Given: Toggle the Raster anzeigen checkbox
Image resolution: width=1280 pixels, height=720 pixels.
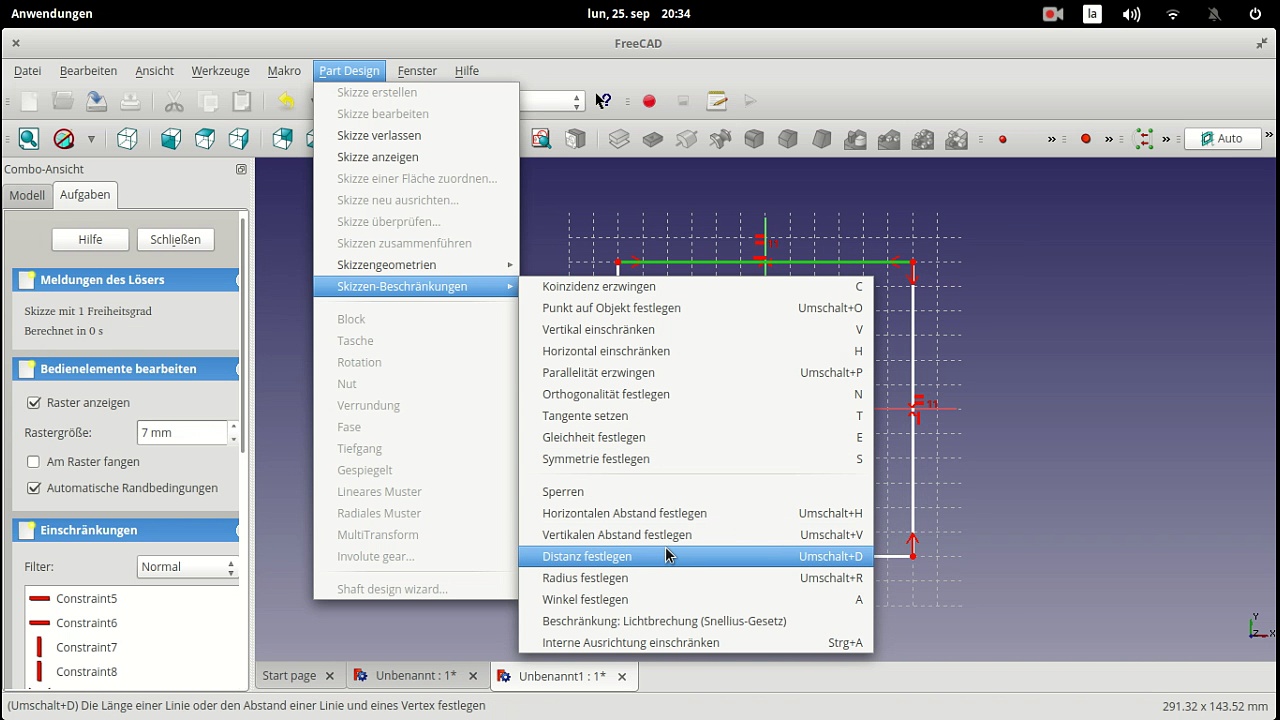Looking at the screenshot, I should (x=34, y=403).
